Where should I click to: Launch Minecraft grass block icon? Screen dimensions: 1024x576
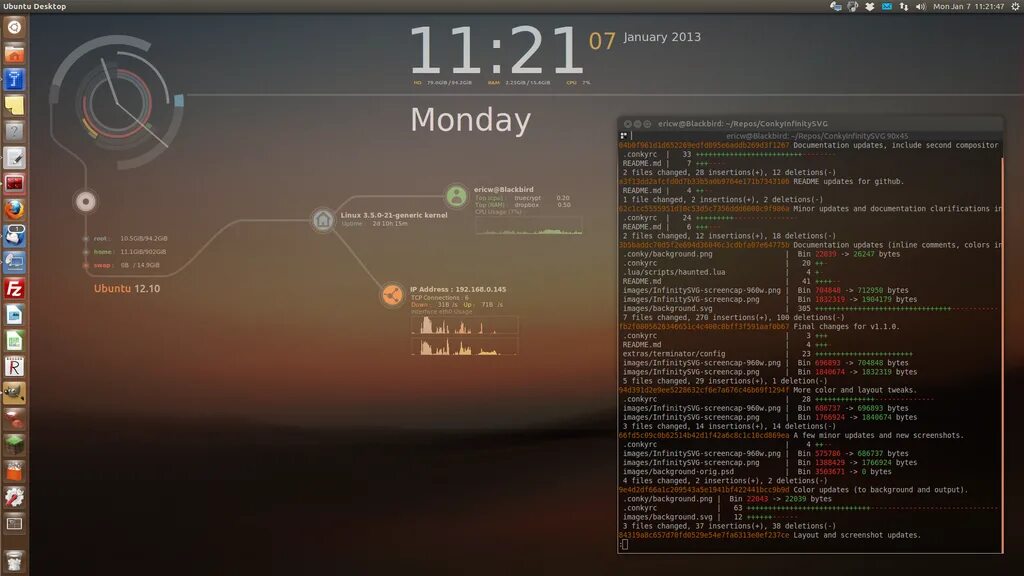tap(14, 445)
